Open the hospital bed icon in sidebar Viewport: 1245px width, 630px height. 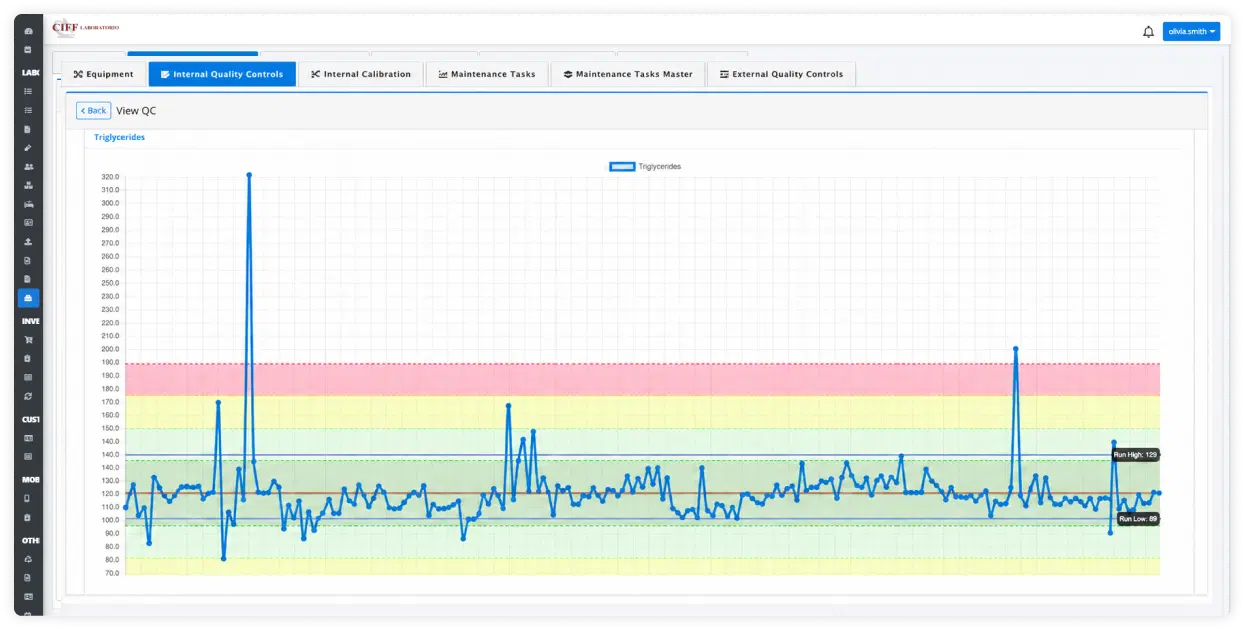point(28,204)
